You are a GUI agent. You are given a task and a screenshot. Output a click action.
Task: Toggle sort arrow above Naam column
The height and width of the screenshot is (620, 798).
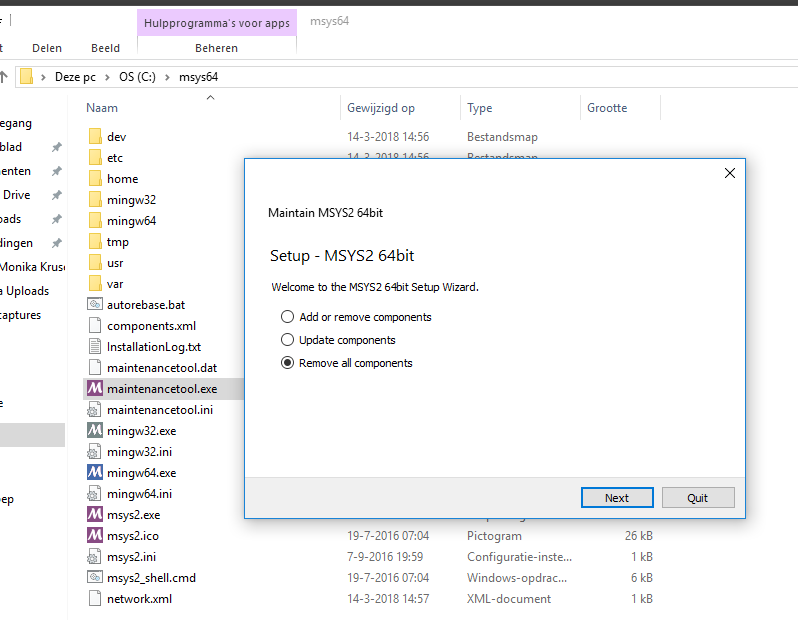point(211,97)
